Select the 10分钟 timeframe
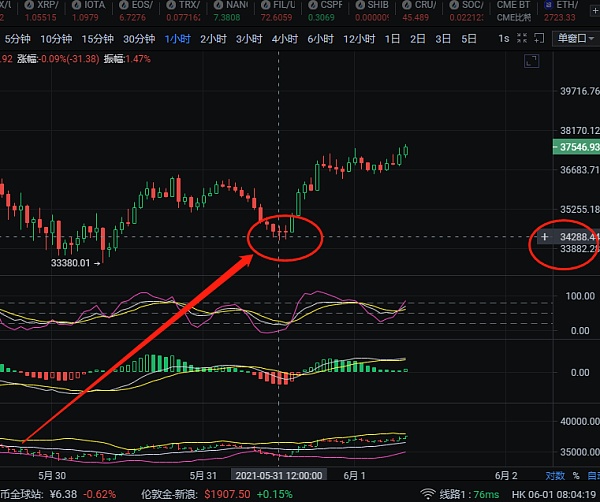This screenshot has height=502, width=600. click(56, 39)
